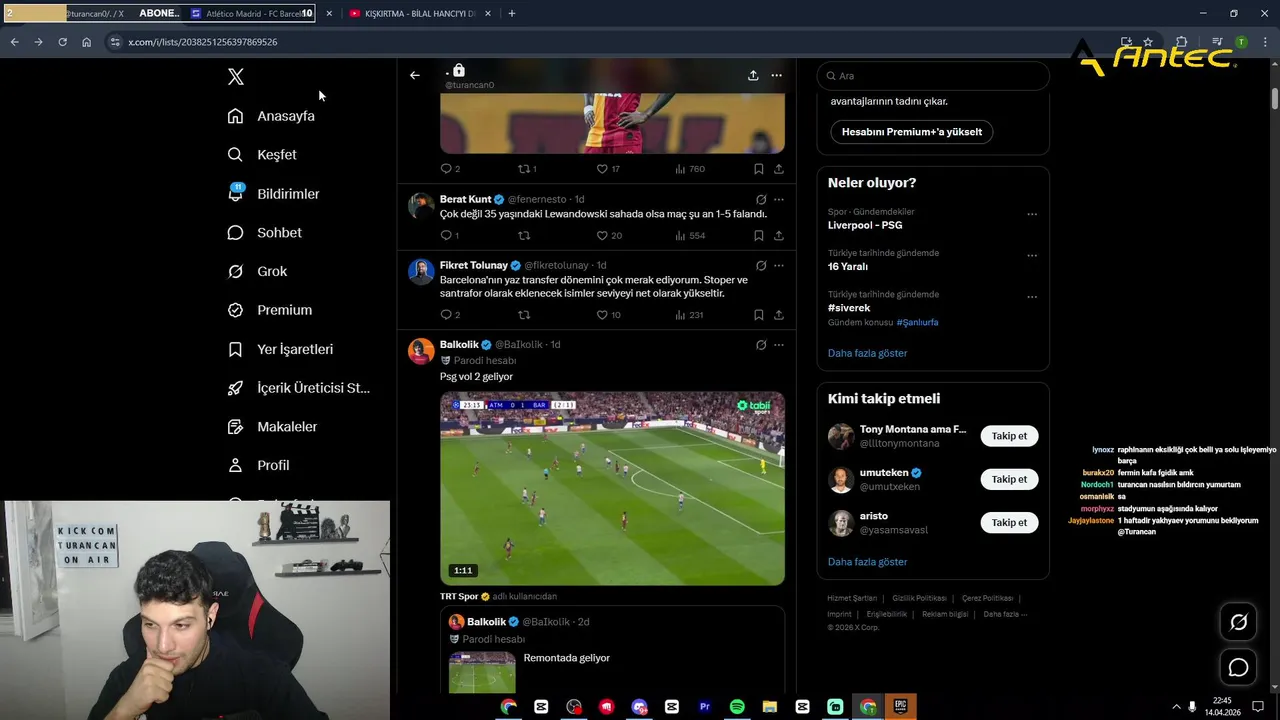Open Sohbet messages
Viewport: 1280px width, 720px height.
(264, 233)
